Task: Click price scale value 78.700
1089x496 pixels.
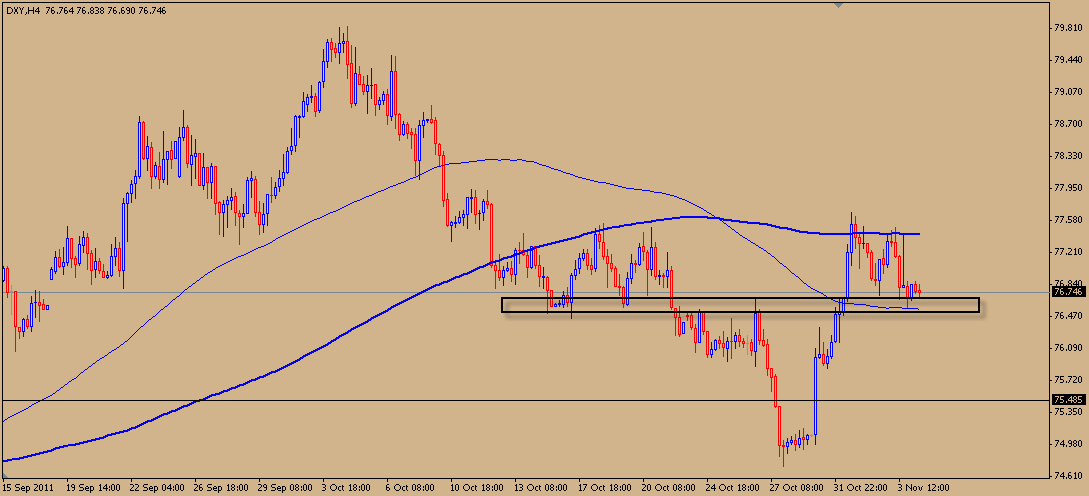Action: click(1069, 124)
